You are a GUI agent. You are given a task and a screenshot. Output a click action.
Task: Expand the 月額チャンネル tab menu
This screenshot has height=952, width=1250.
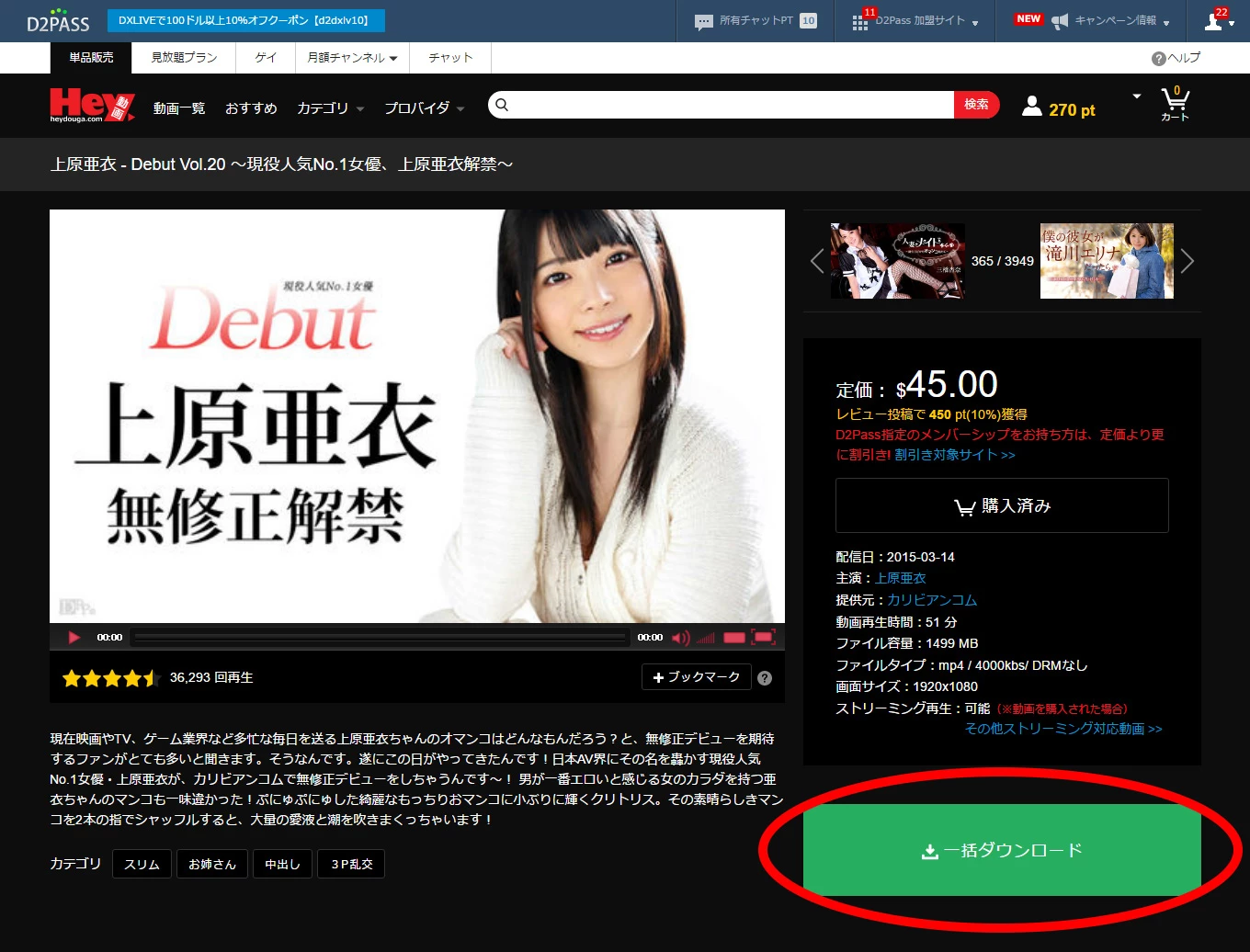tap(352, 57)
